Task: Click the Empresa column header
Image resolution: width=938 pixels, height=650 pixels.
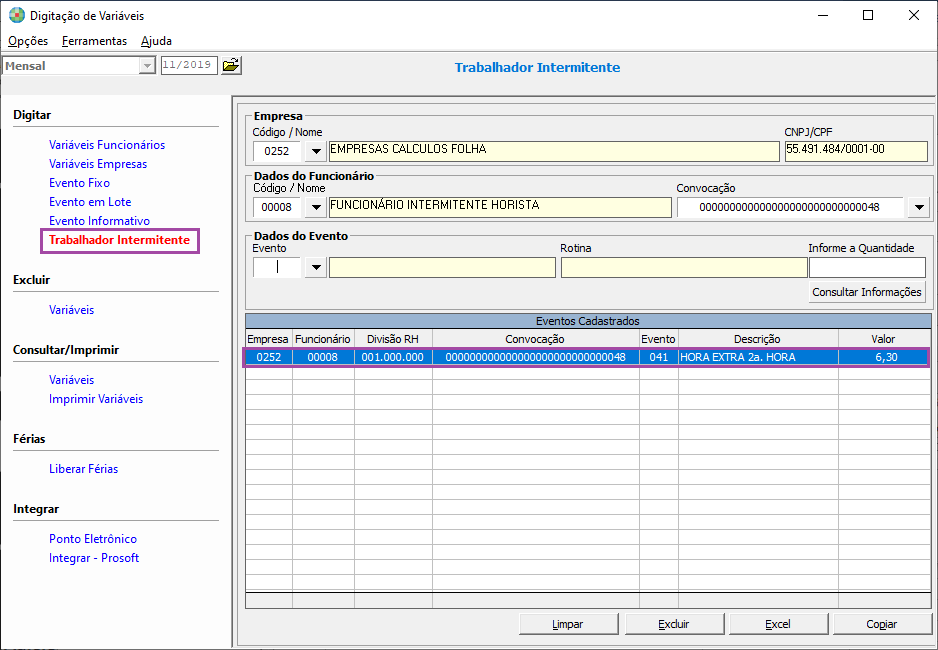Action: coord(269,339)
